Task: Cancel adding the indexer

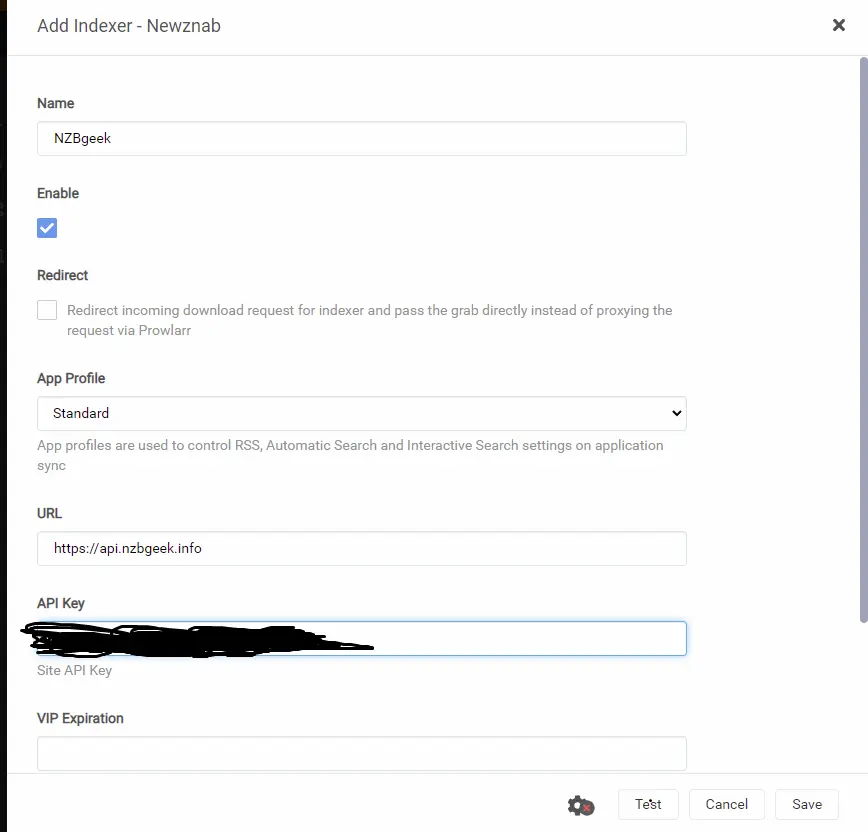Action: 726,804
